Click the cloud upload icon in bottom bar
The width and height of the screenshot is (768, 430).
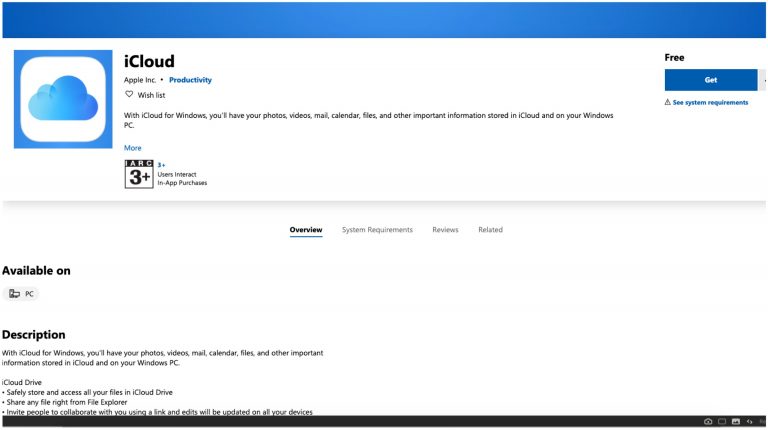[x=708, y=422]
